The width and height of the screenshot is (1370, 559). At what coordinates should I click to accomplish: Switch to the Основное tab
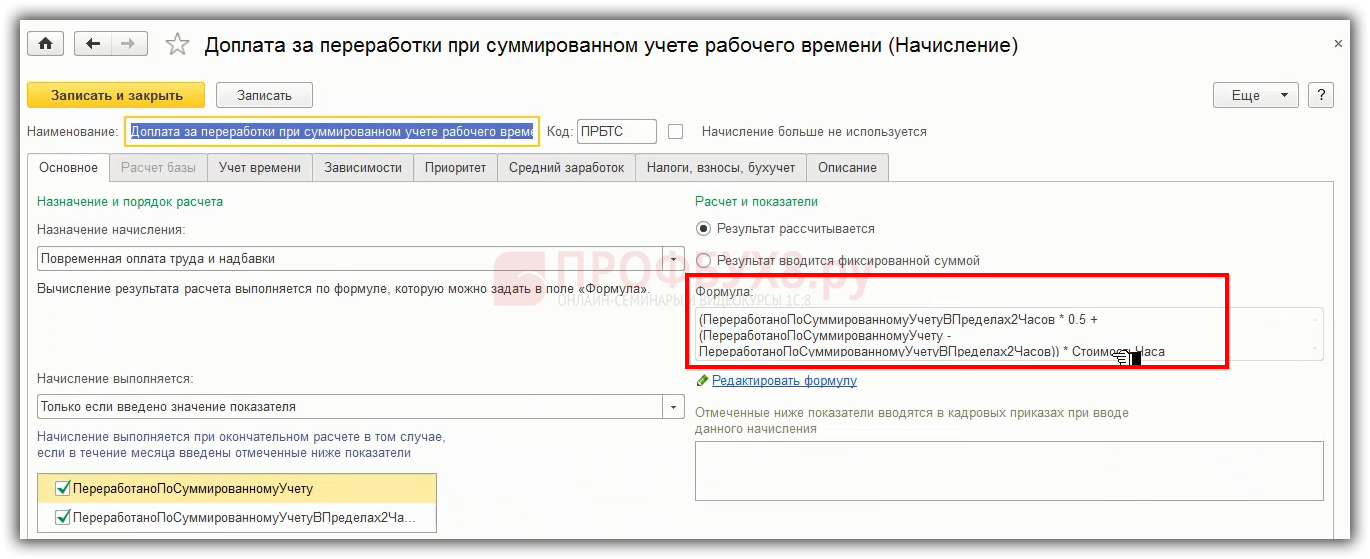pos(68,168)
